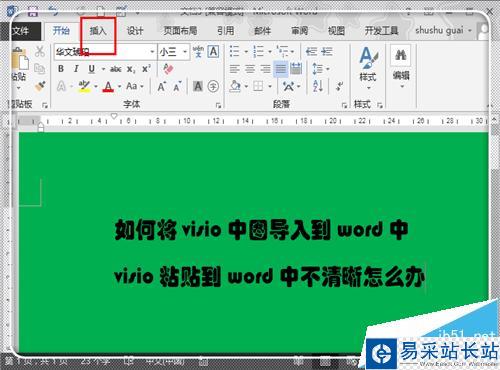The height and width of the screenshot is (370, 500).
Task: Click the numbering list icon
Action: pos(258,52)
